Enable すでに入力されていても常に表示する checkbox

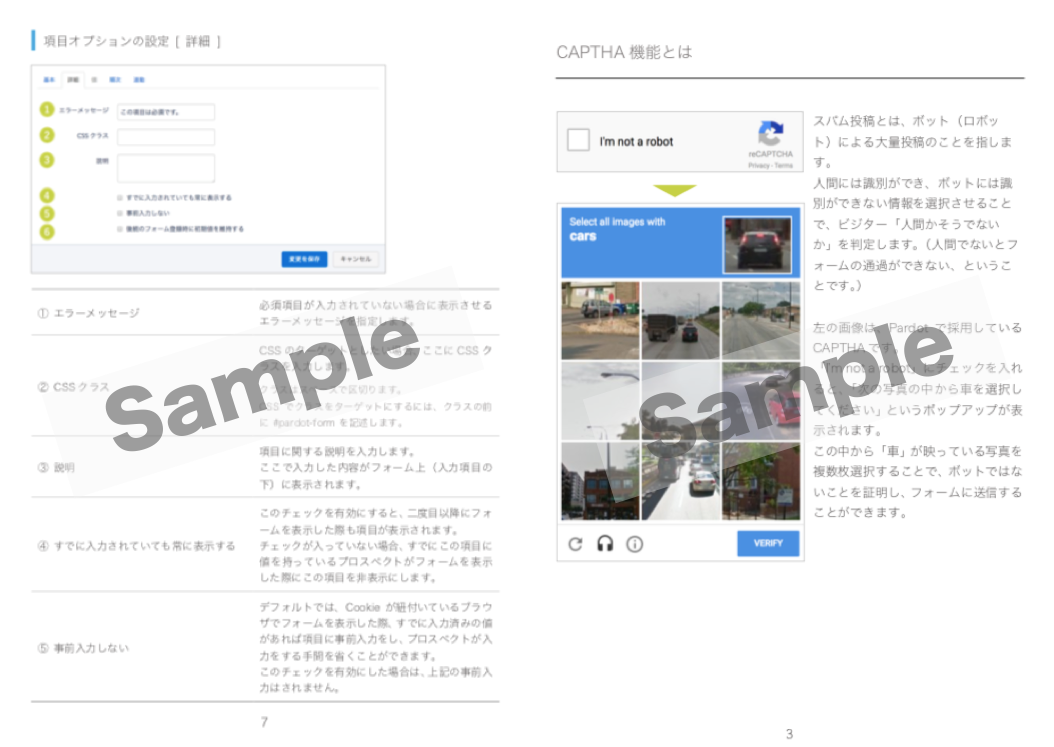pyautogui.click(x=120, y=198)
